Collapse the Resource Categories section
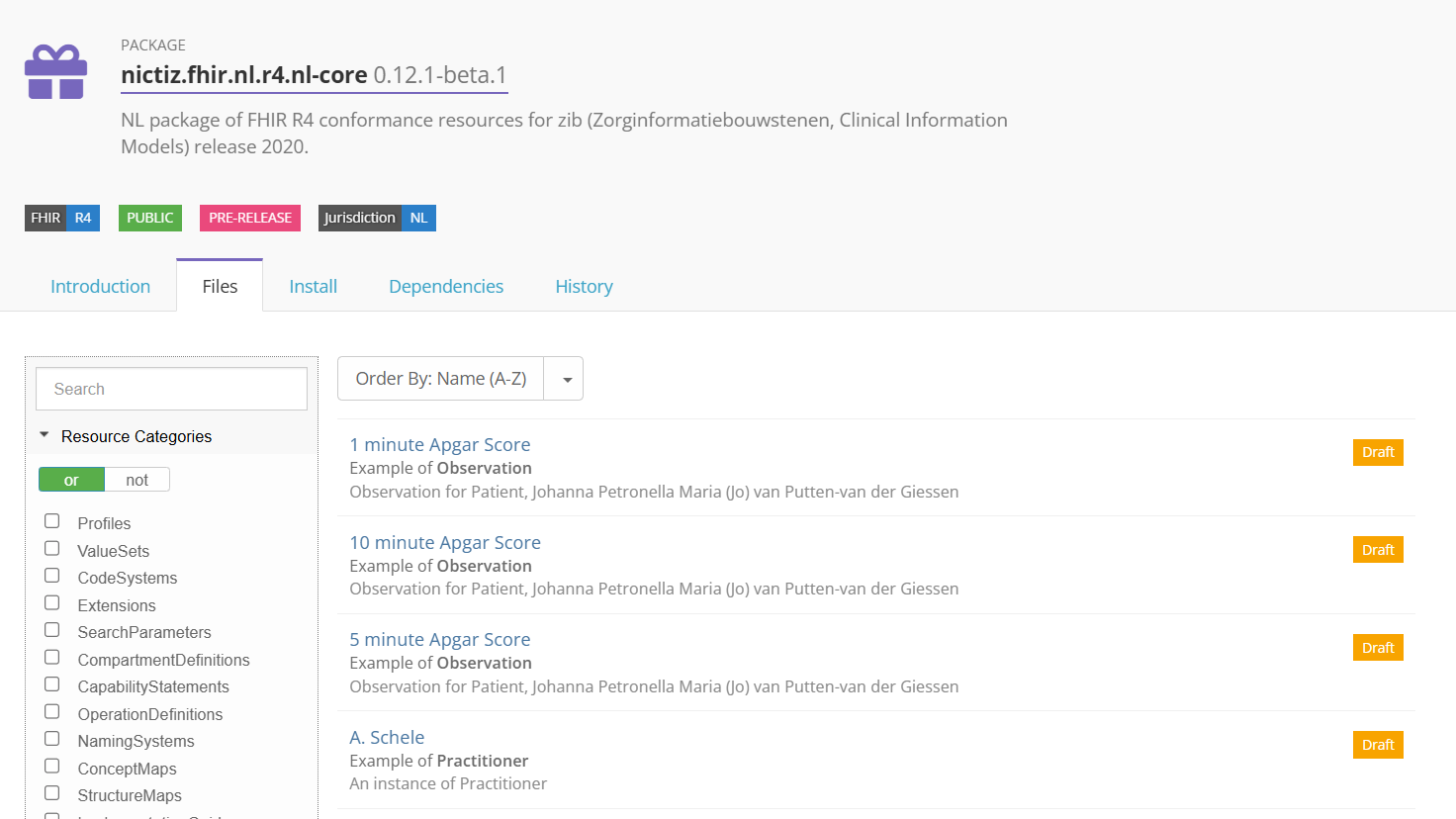Image resolution: width=1456 pixels, height=819 pixels. coord(44,435)
